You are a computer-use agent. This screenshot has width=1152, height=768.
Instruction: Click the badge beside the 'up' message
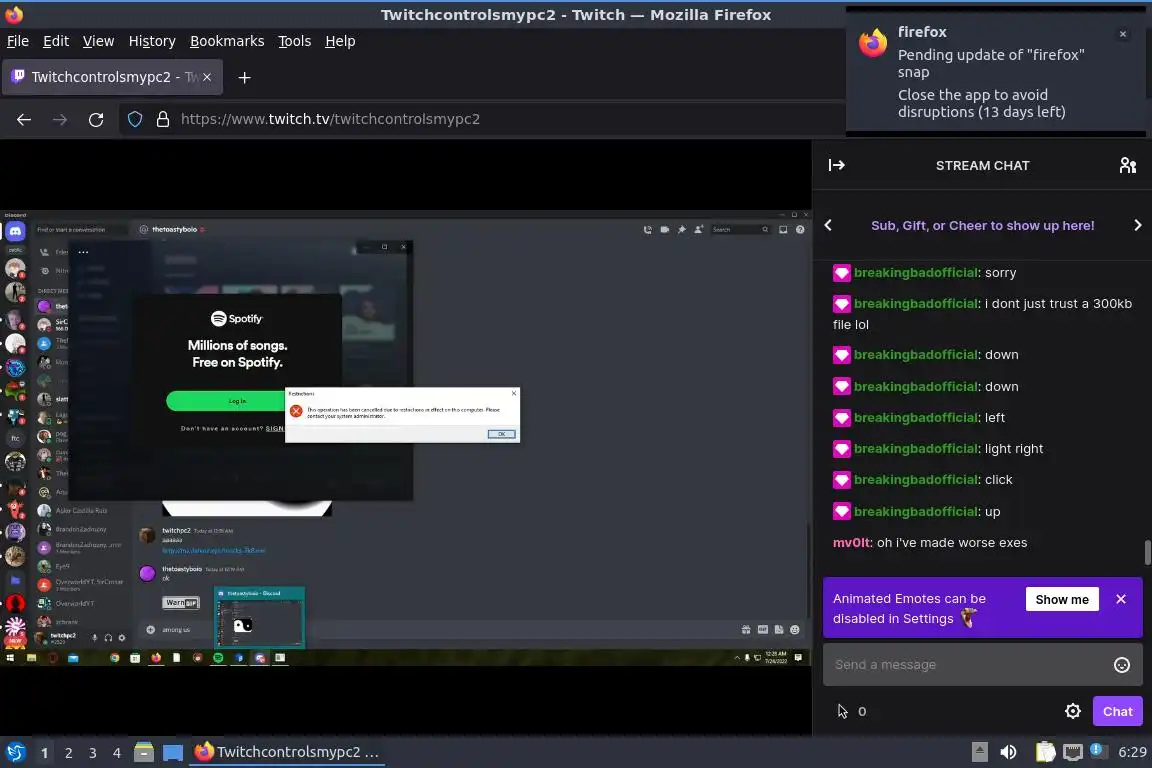[841, 512]
